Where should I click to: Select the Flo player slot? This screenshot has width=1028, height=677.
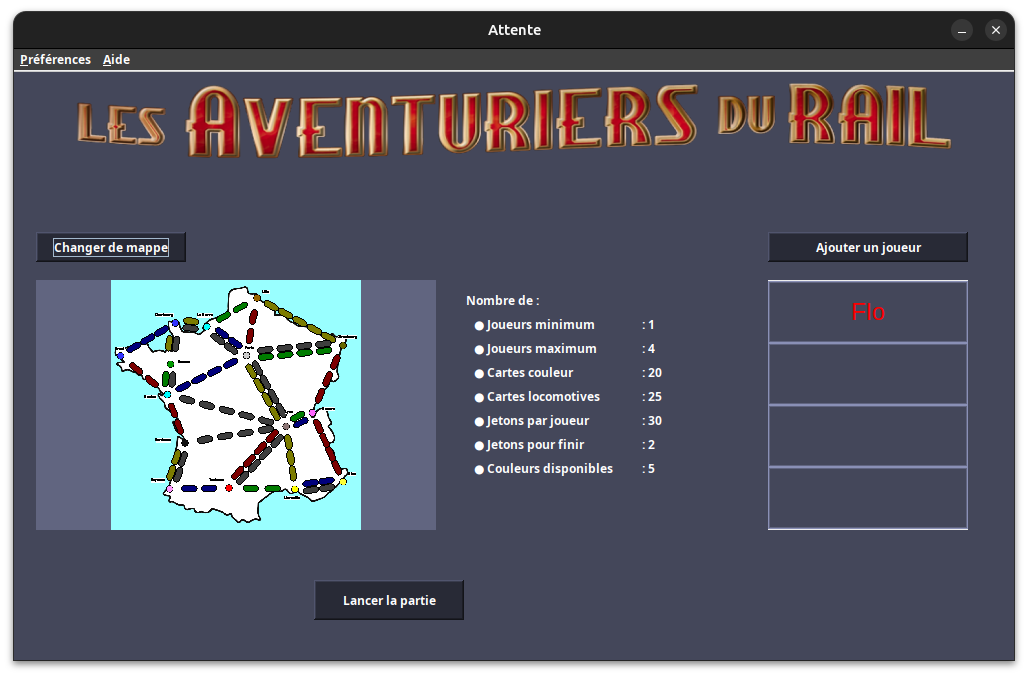(x=868, y=312)
